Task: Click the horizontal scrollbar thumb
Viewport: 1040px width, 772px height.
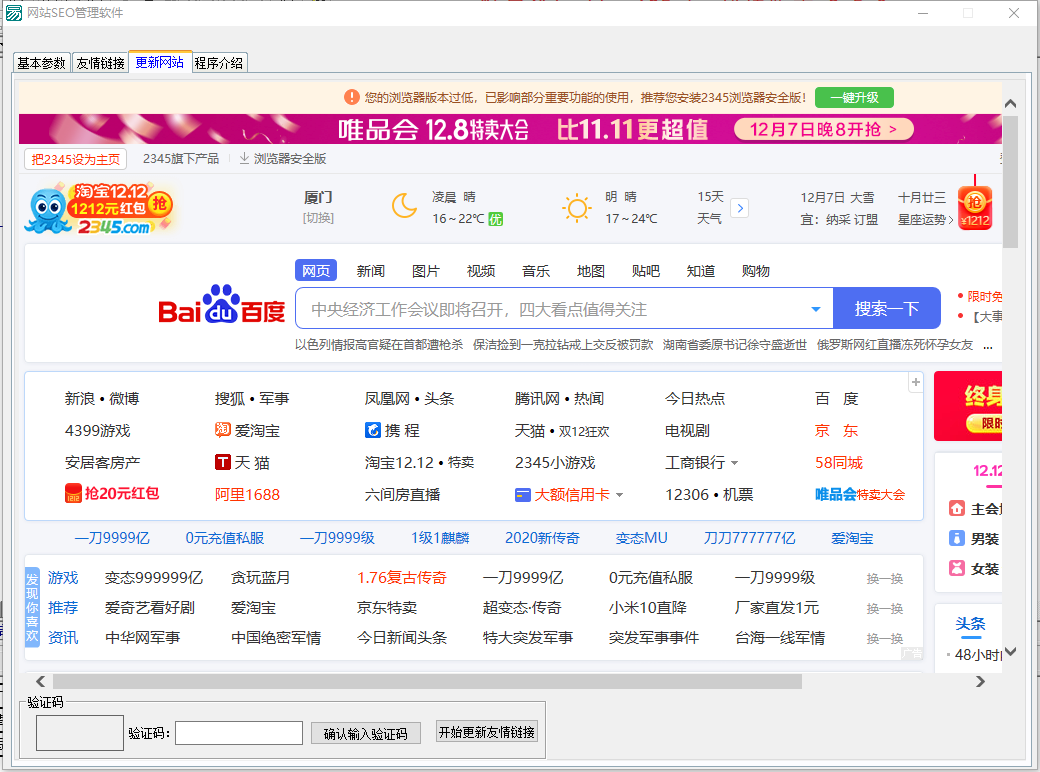Action: coord(427,682)
